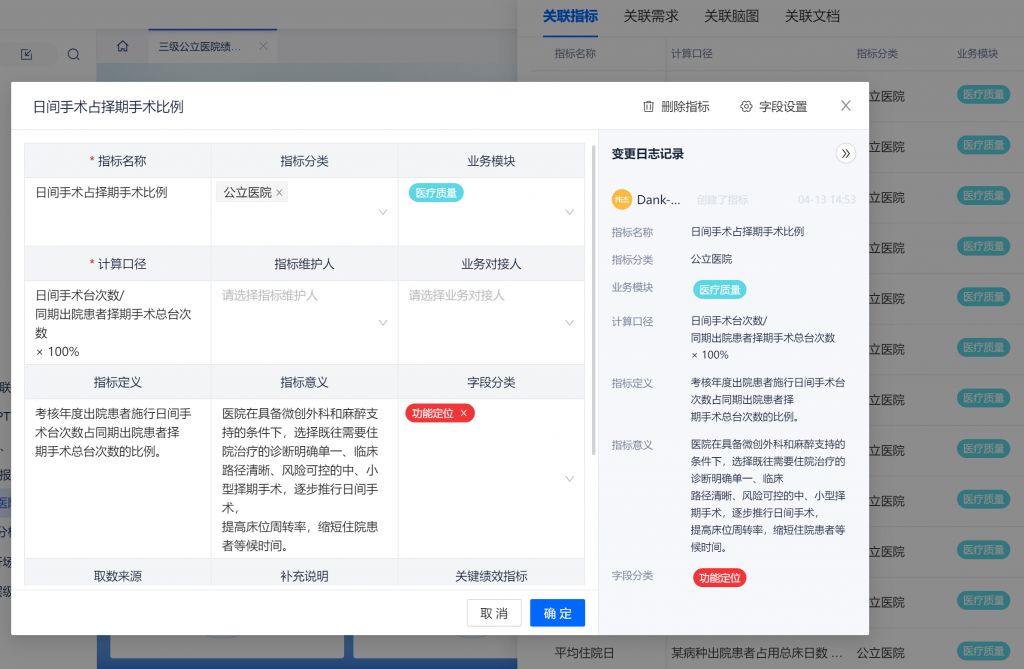Close the 三级公立医院绩… background tab
1024x669 pixels.
tap(263, 46)
